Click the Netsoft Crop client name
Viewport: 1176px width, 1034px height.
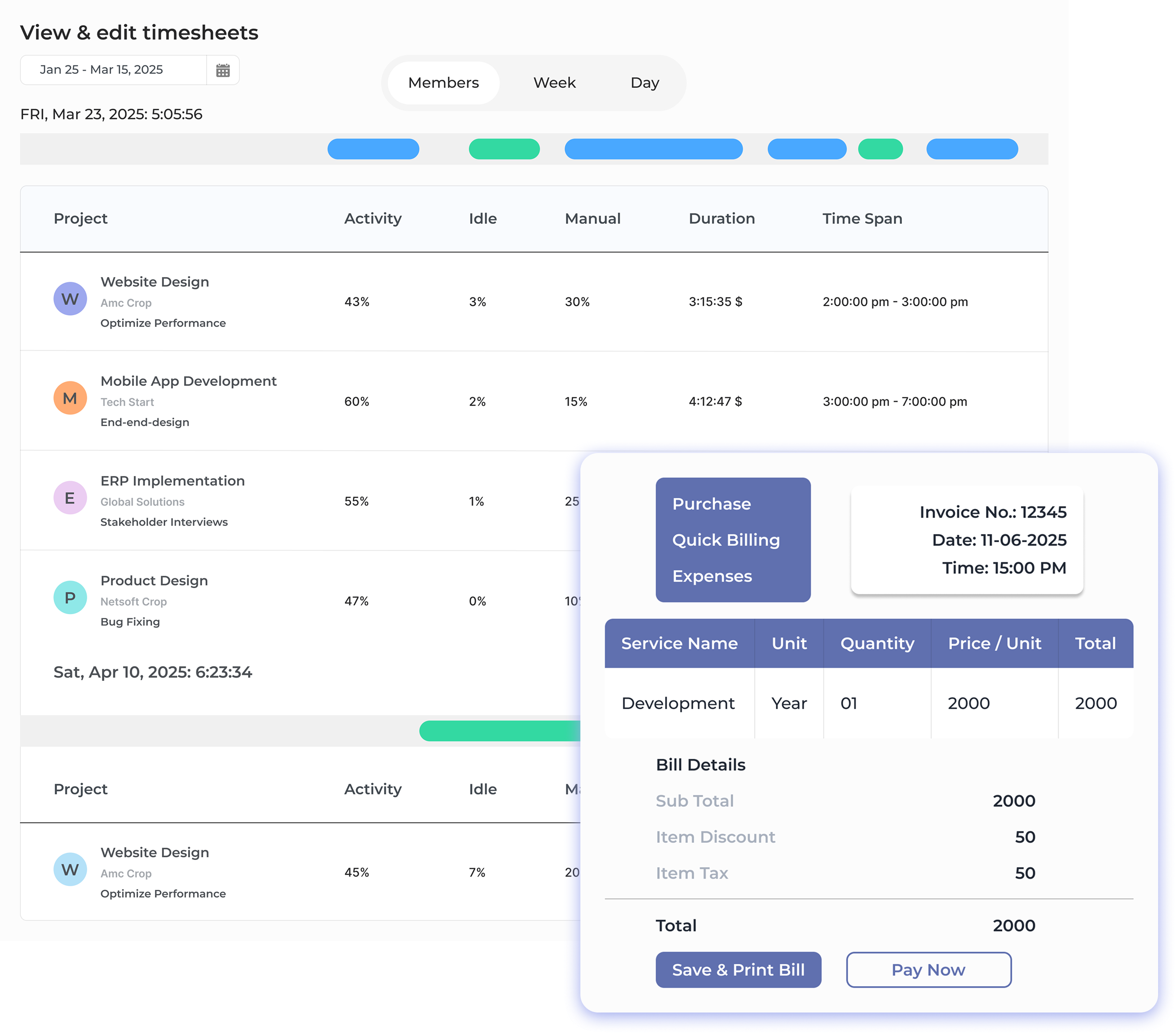coord(133,602)
